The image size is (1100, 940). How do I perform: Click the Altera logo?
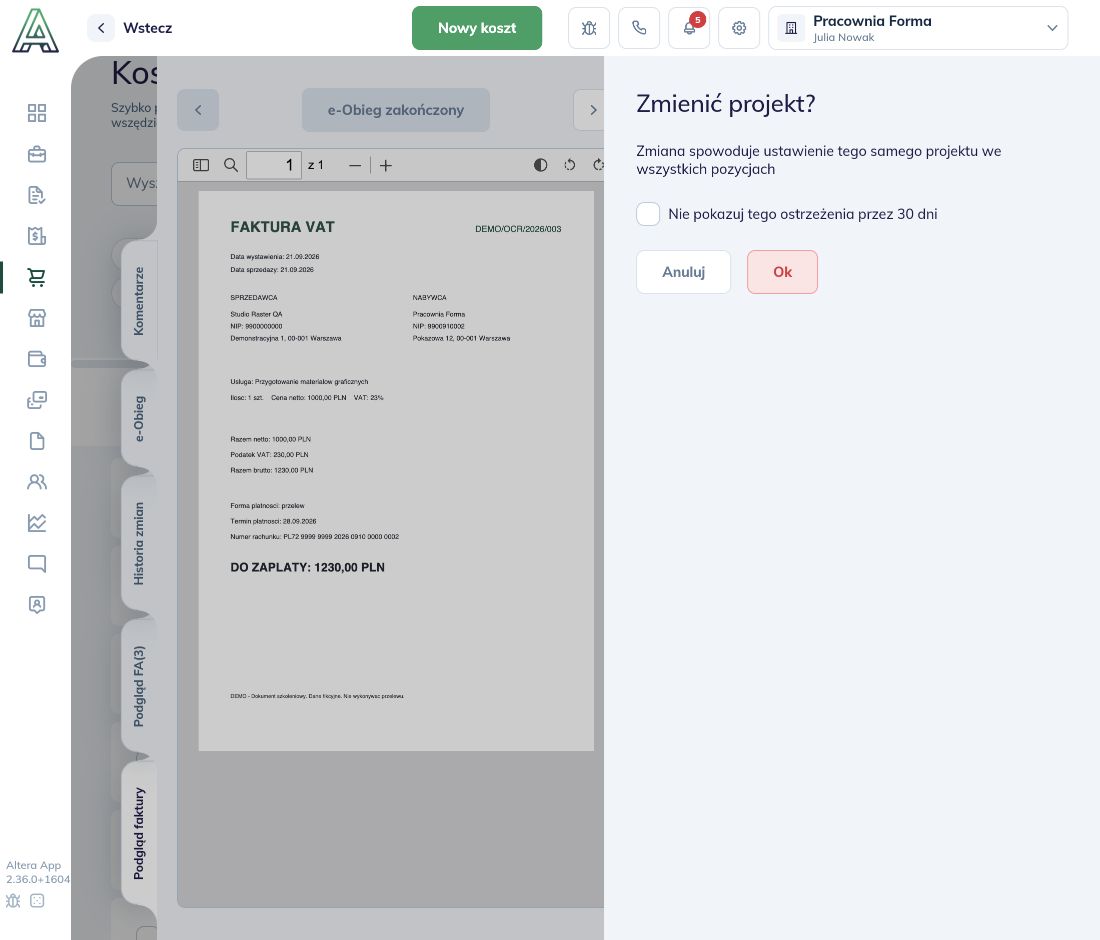[x=35, y=31]
